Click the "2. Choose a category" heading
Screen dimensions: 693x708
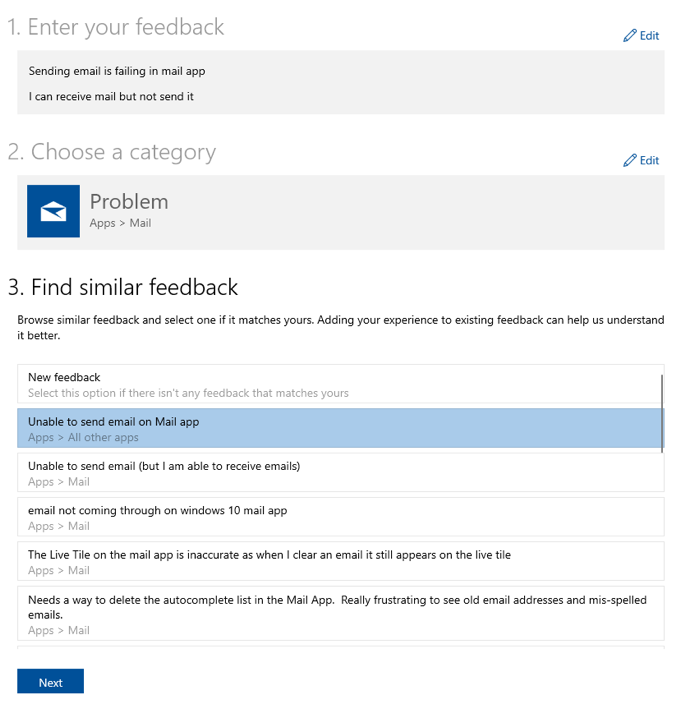click(x=112, y=152)
